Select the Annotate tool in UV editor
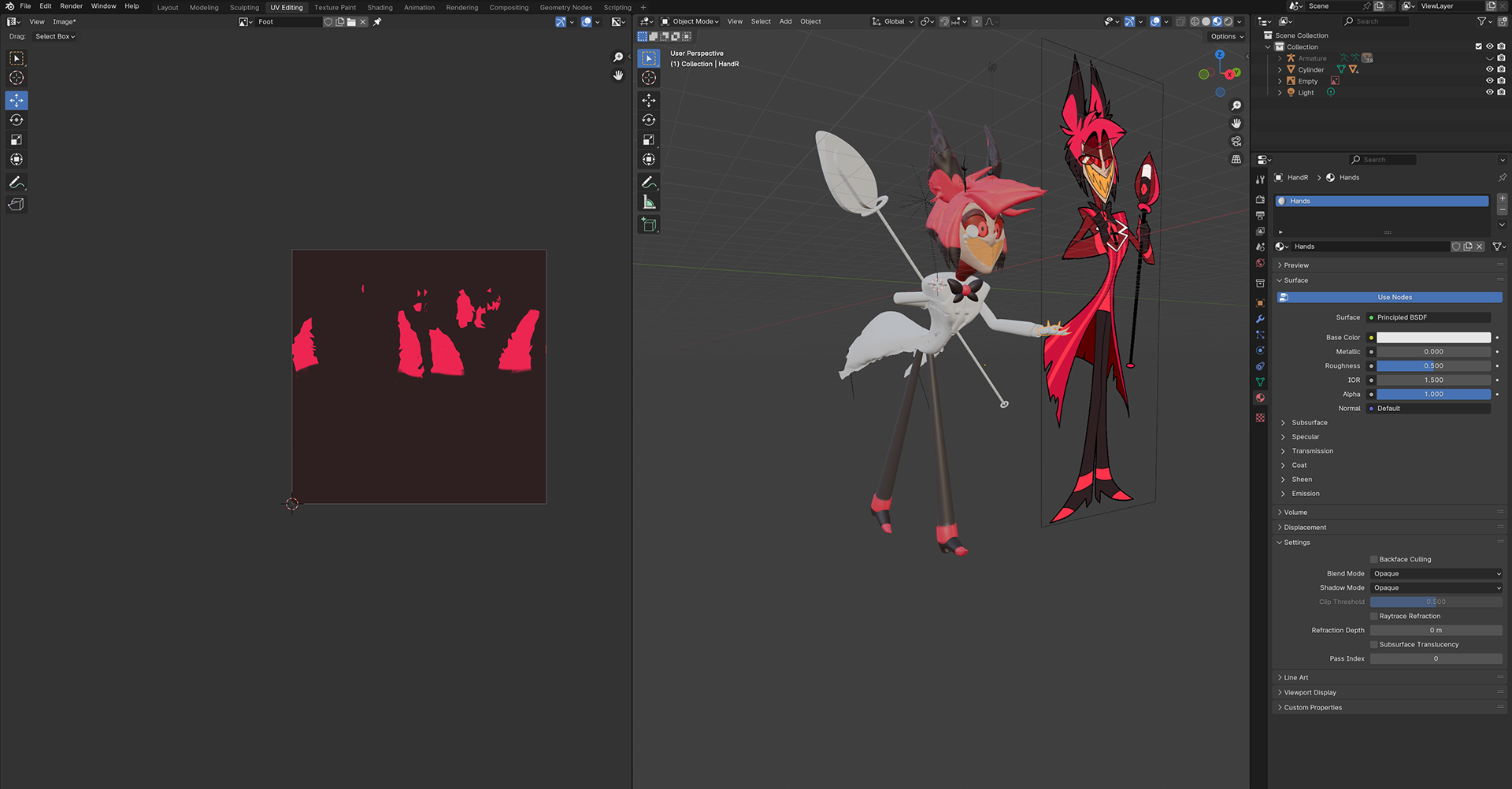Image resolution: width=1512 pixels, height=789 pixels. 17,182
